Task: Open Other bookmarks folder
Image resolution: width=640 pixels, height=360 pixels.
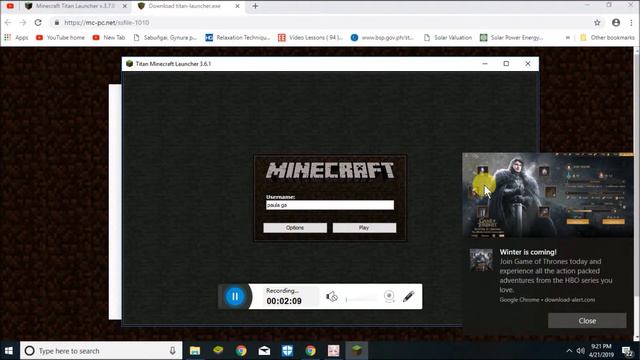Action: click(x=607, y=38)
